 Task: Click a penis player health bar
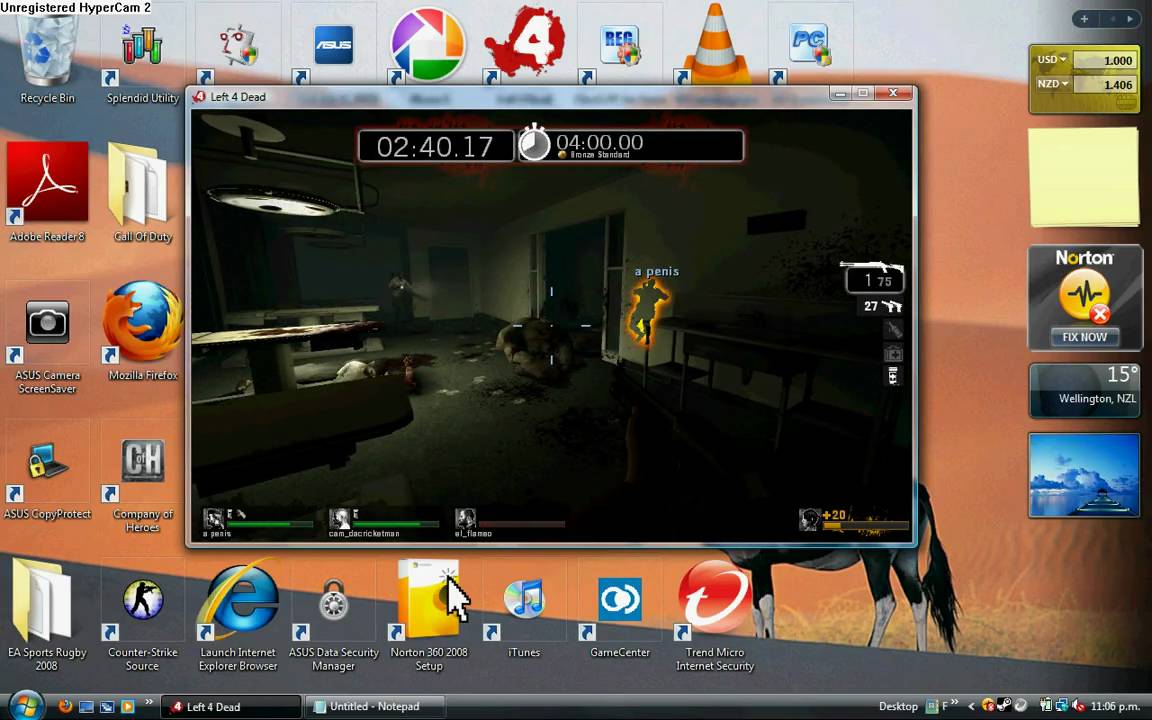(x=269, y=524)
